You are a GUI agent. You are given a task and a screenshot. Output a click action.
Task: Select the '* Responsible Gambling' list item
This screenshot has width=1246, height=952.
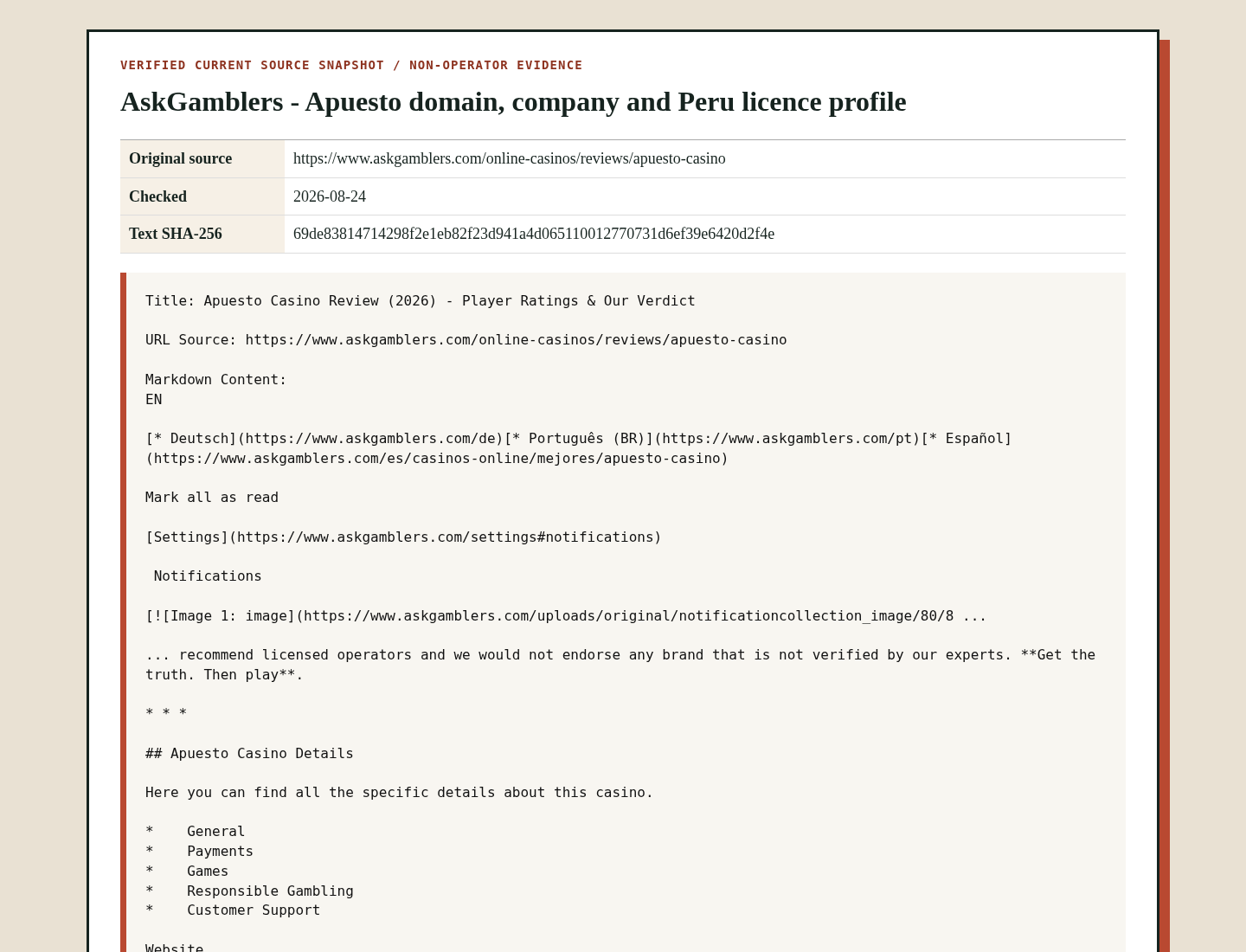click(249, 891)
